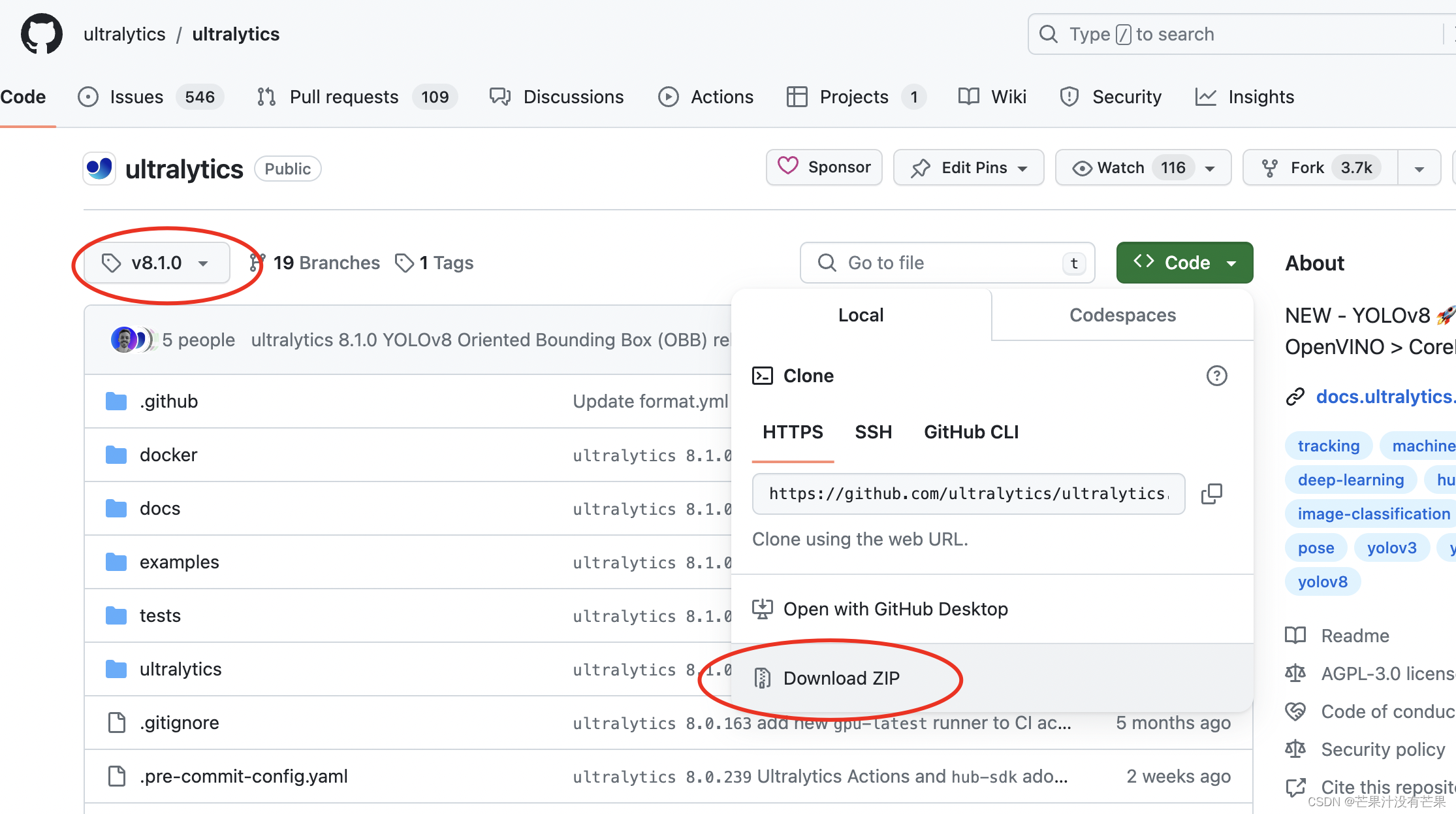Open the Security tab

pyautogui.click(x=1111, y=97)
